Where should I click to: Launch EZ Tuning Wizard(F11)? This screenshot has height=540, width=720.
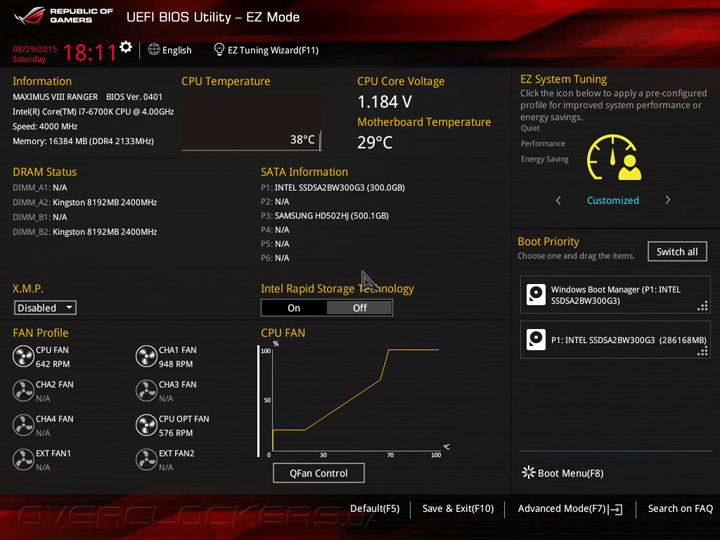[266, 50]
